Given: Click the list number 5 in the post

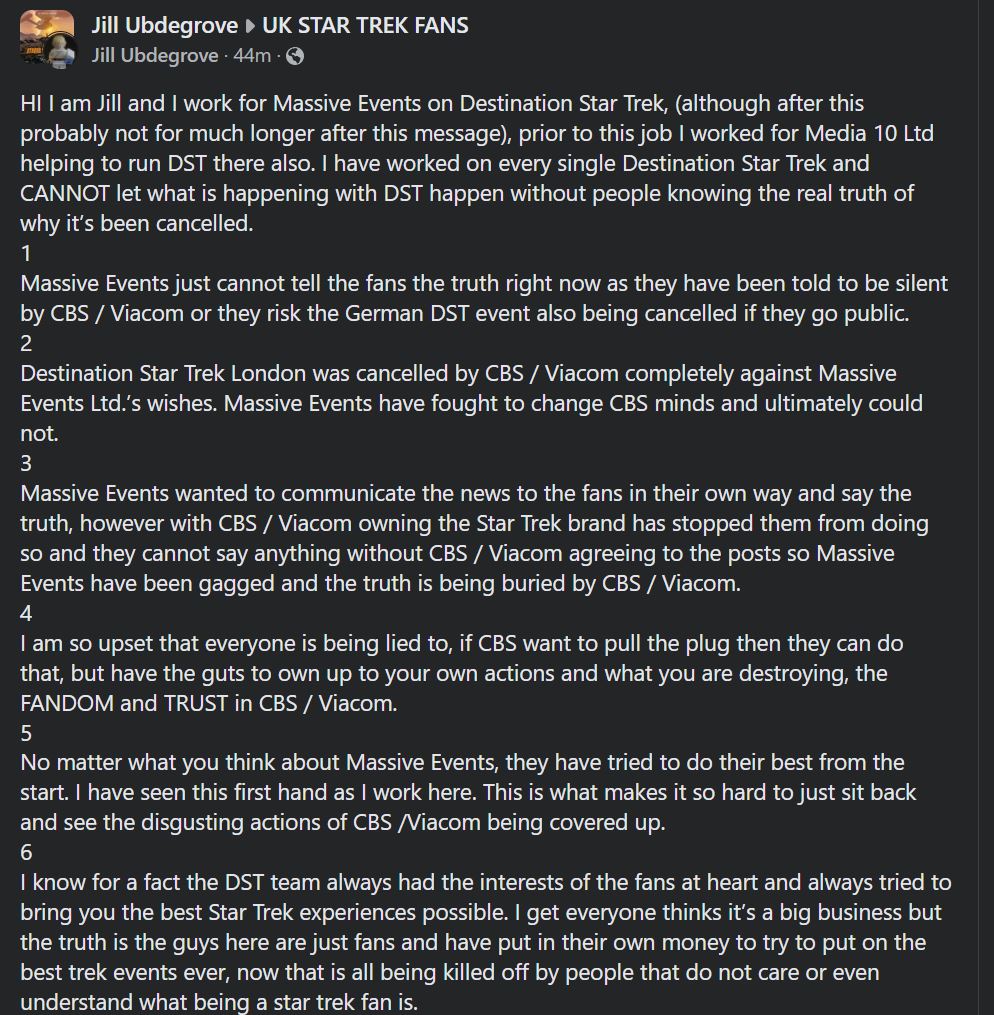Looking at the screenshot, I should tap(26, 733).
